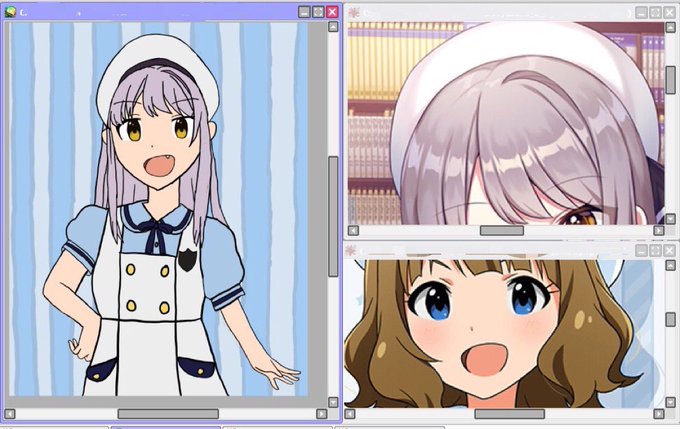Click the bottom-right window's horizontal scrollbar thumb

tap(510, 414)
